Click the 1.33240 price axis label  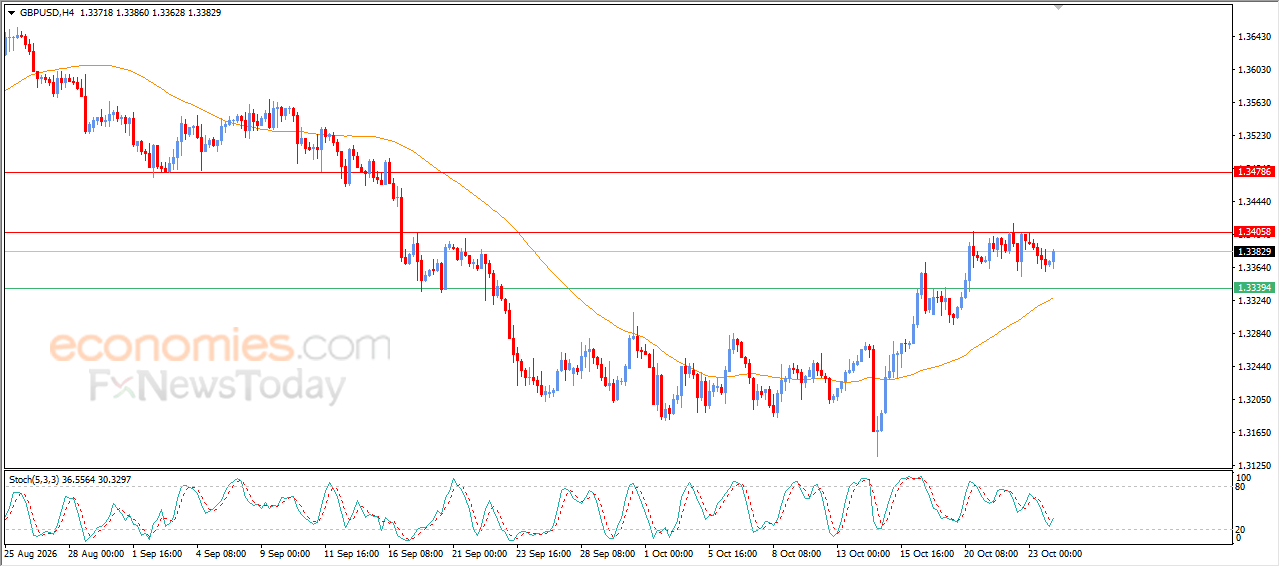(1254, 301)
